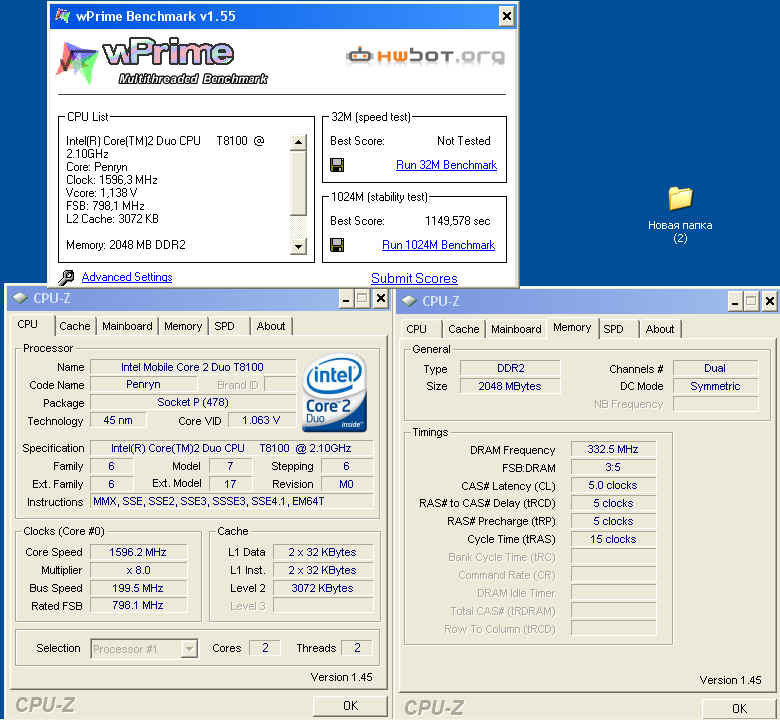Click the Intel Core 2 Duo badge
The image size is (780, 720).
click(334, 392)
